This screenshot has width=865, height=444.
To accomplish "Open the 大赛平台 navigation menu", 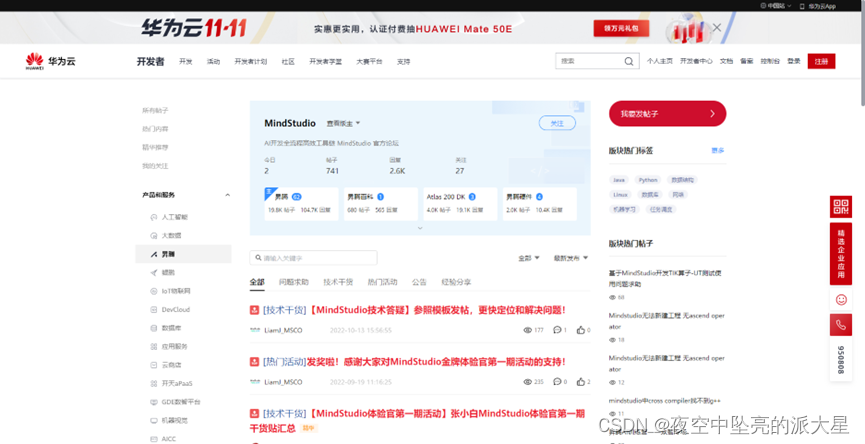I will point(369,61).
